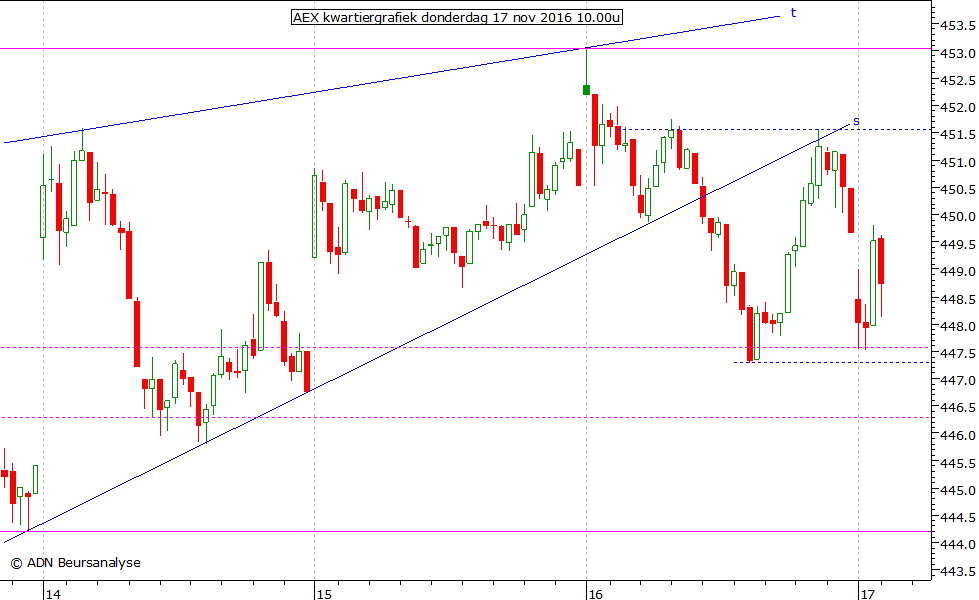The height and width of the screenshot is (600, 979).
Task: Click the trendline label 't'
Action: tap(794, 12)
